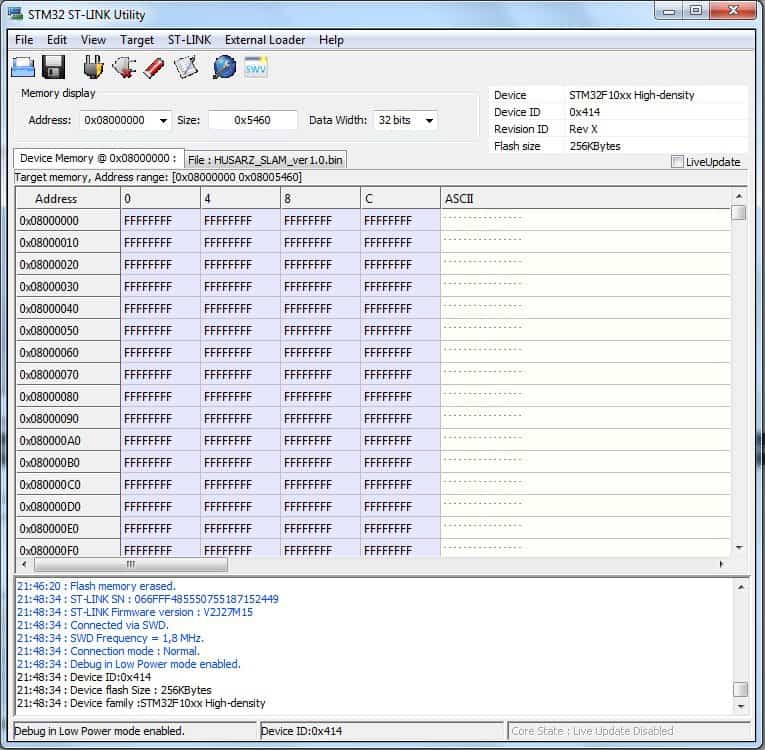The width and height of the screenshot is (765, 750).
Task: Click the ASCII column header
Action: click(585, 199)
